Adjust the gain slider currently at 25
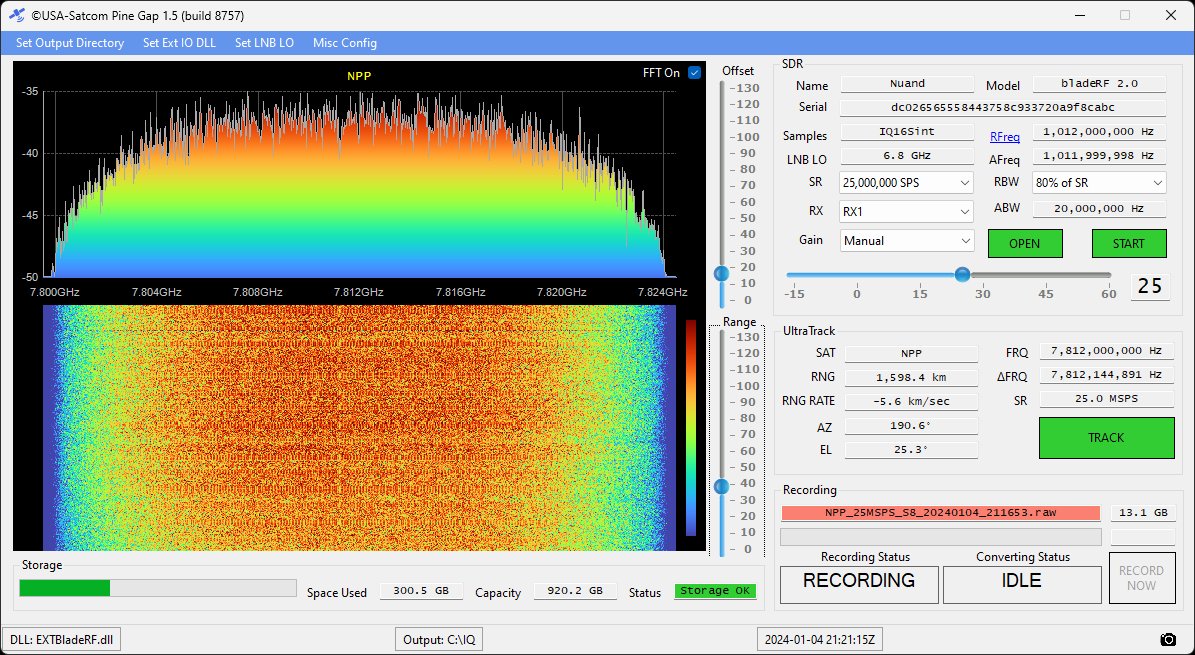Viewport: 1195px width, 655px height. point(962,273)
